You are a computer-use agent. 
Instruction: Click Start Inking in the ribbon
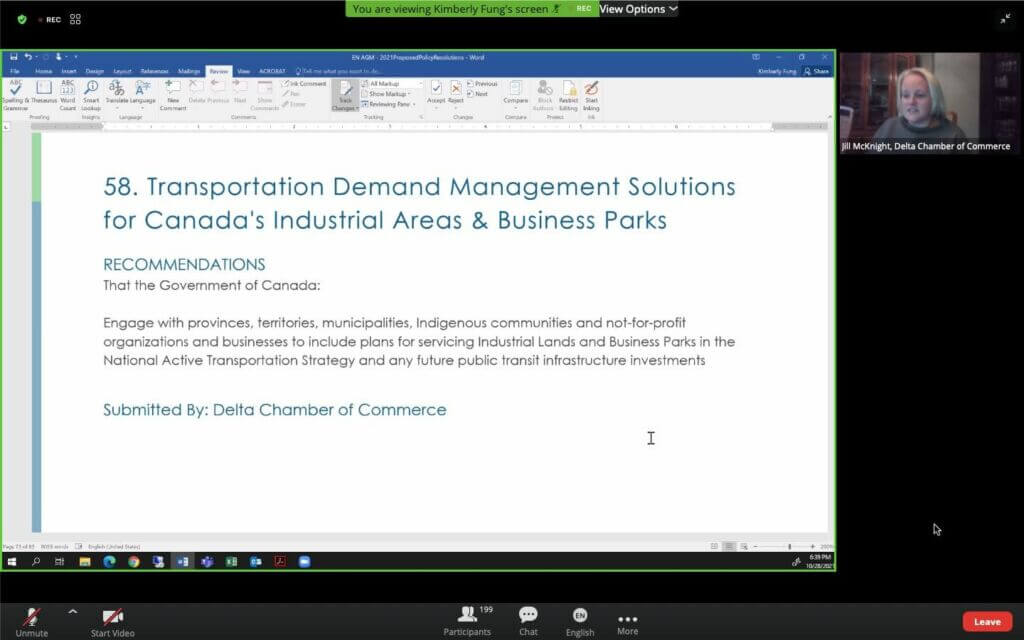(x=591, y=95)
